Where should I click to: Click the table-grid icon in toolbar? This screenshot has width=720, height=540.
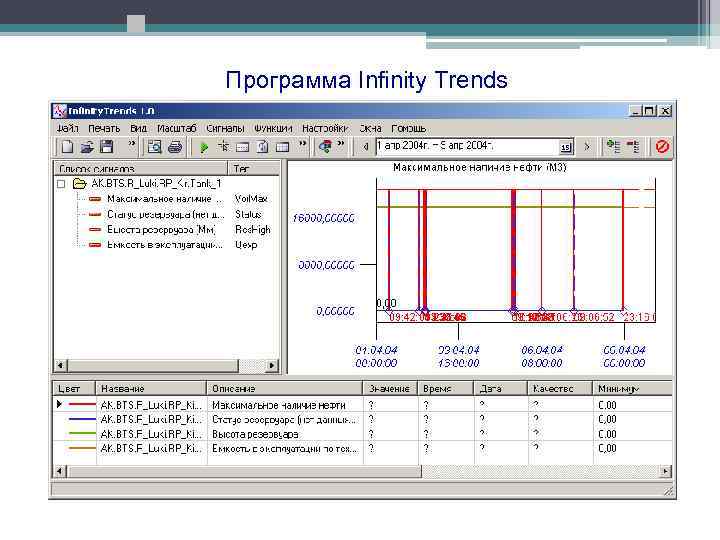282,147
